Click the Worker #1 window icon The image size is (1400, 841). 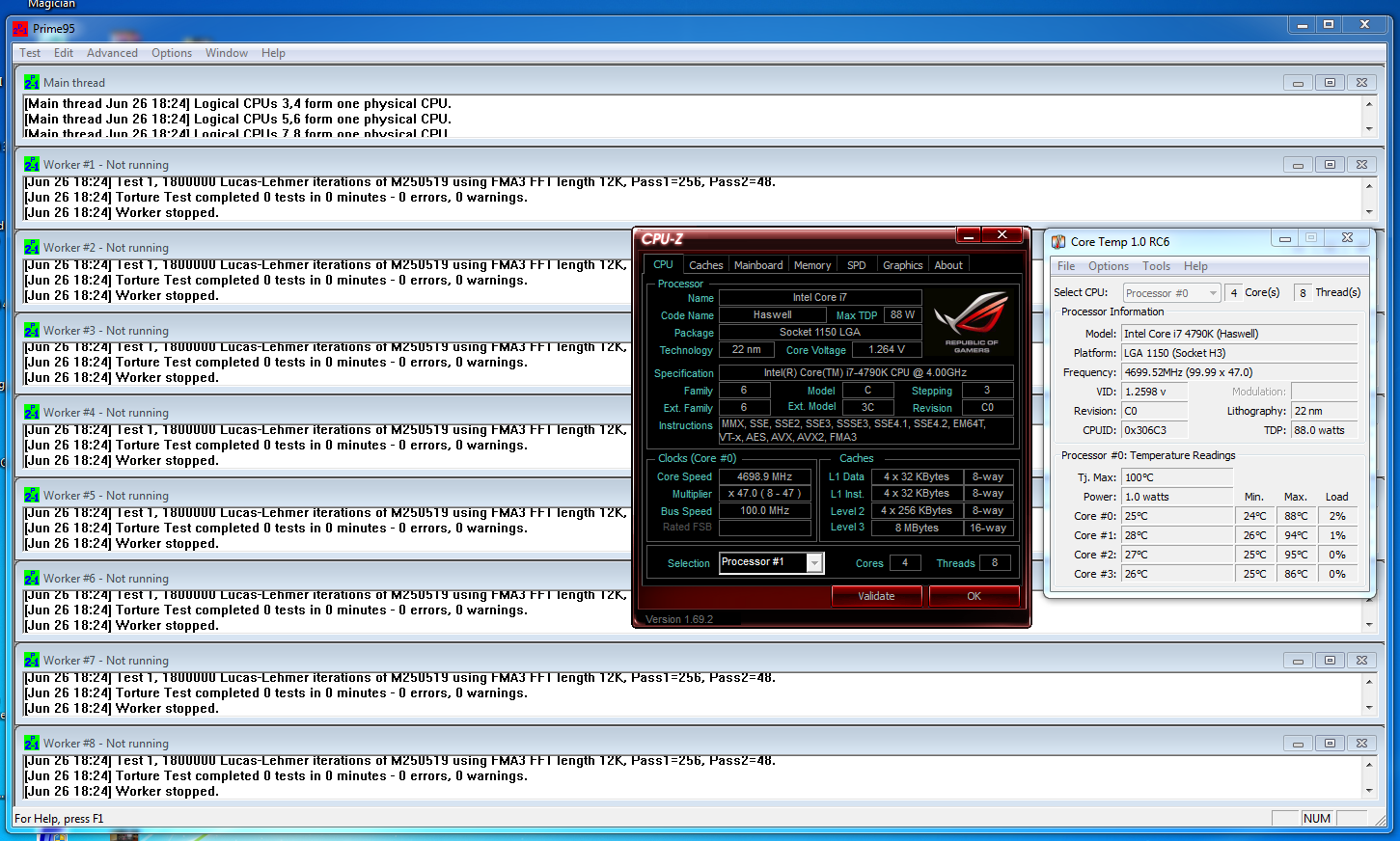coord(32,165)
